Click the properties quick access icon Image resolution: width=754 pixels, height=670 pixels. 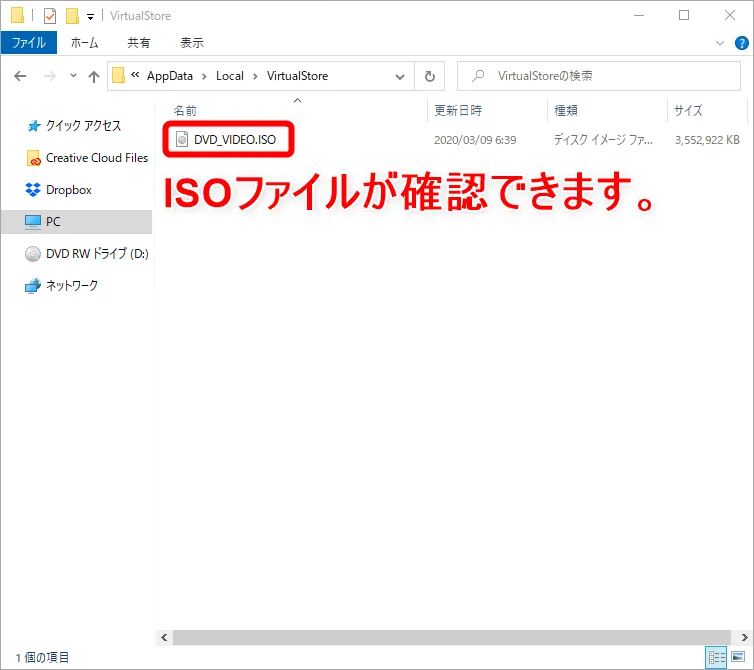[50, 16]
